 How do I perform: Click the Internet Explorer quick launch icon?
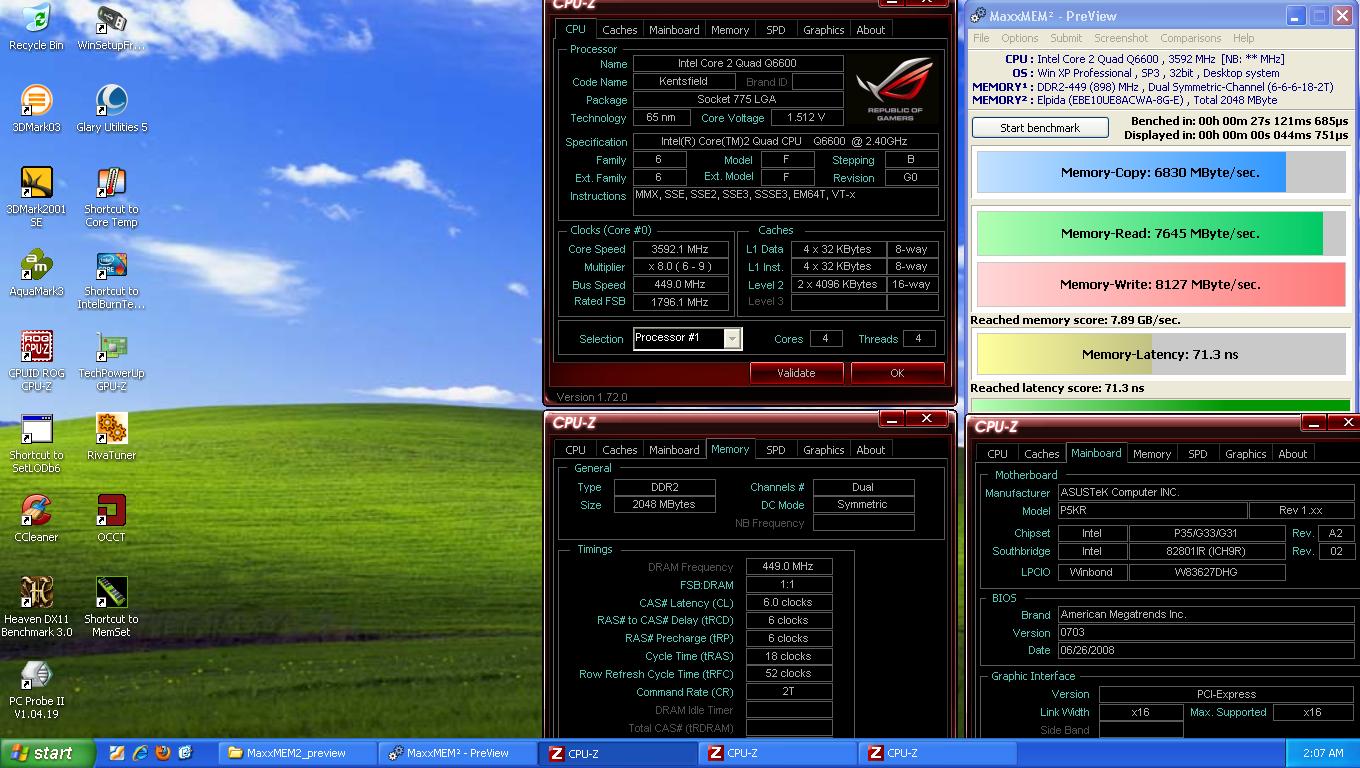point(140,753)
